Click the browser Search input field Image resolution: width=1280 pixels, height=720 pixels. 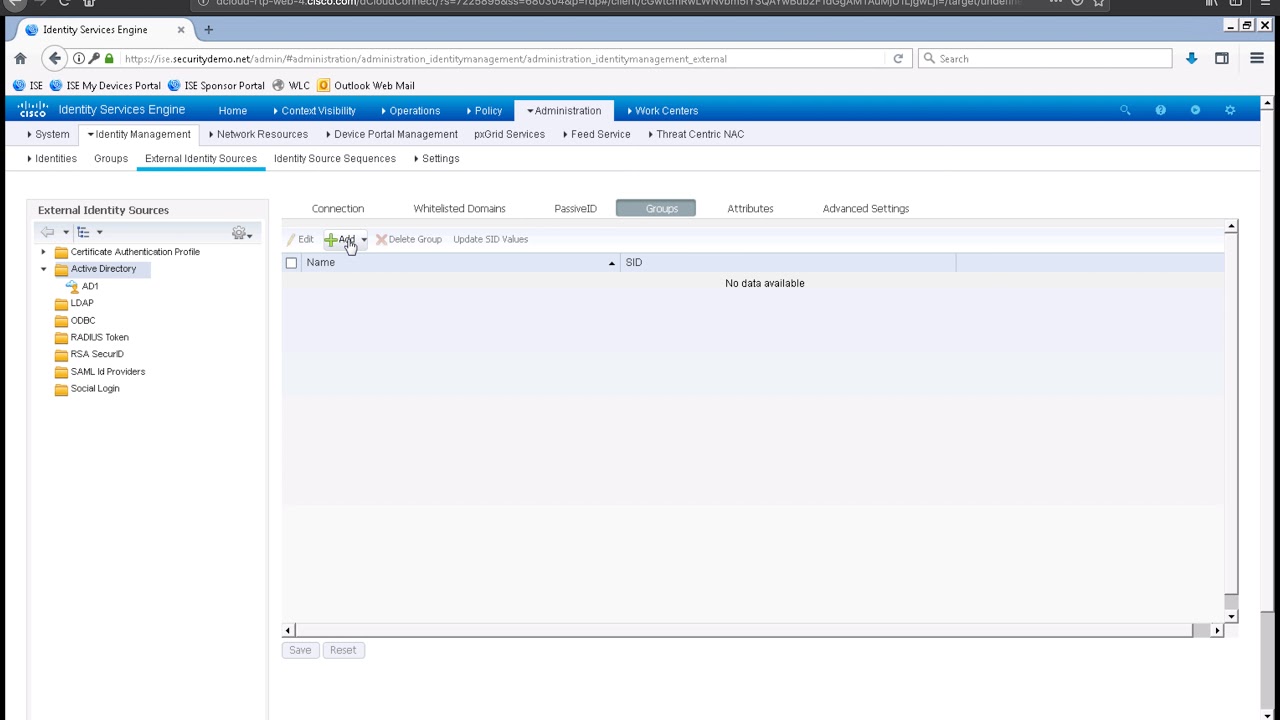(1045, 59)
